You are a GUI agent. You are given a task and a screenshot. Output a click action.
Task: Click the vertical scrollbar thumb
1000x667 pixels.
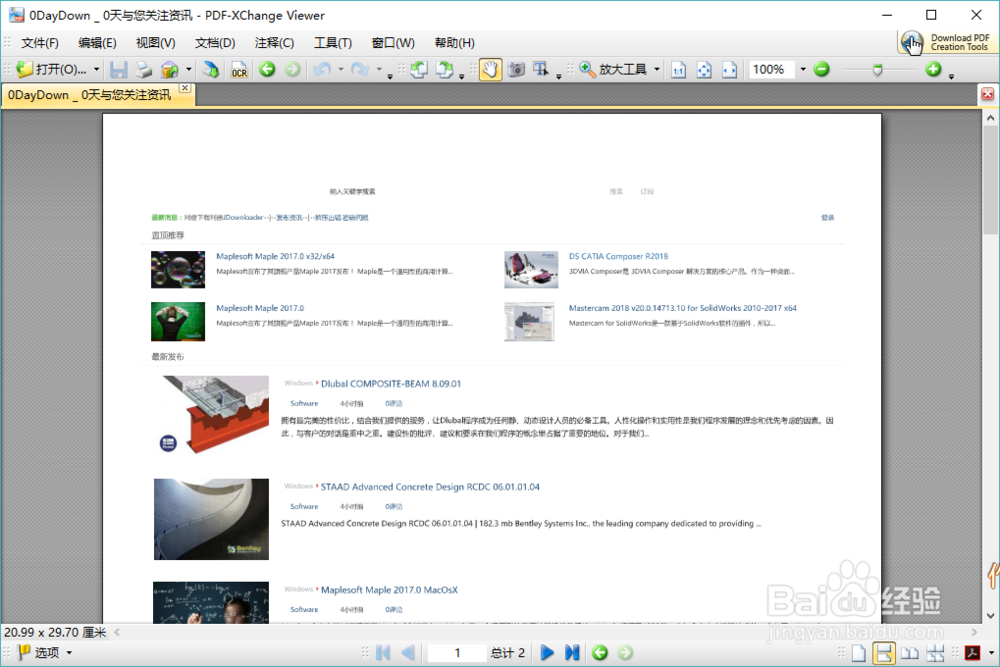pyautogui.click(x=990, y=180)
